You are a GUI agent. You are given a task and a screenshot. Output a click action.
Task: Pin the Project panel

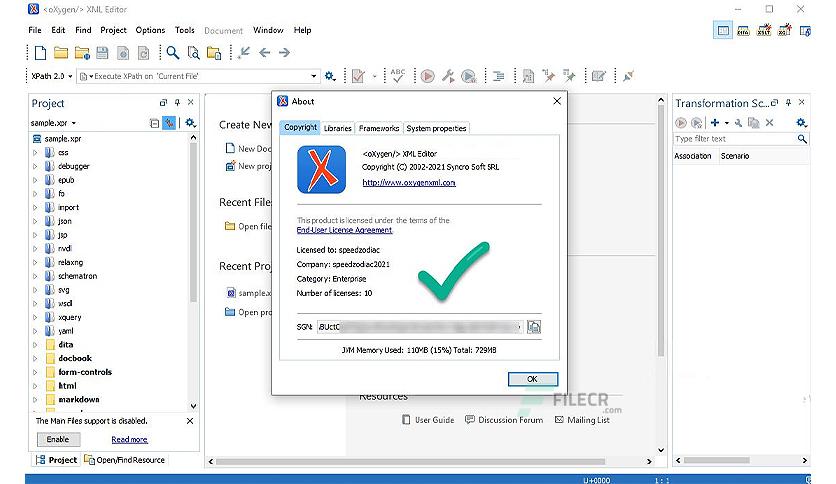point(177,102)
